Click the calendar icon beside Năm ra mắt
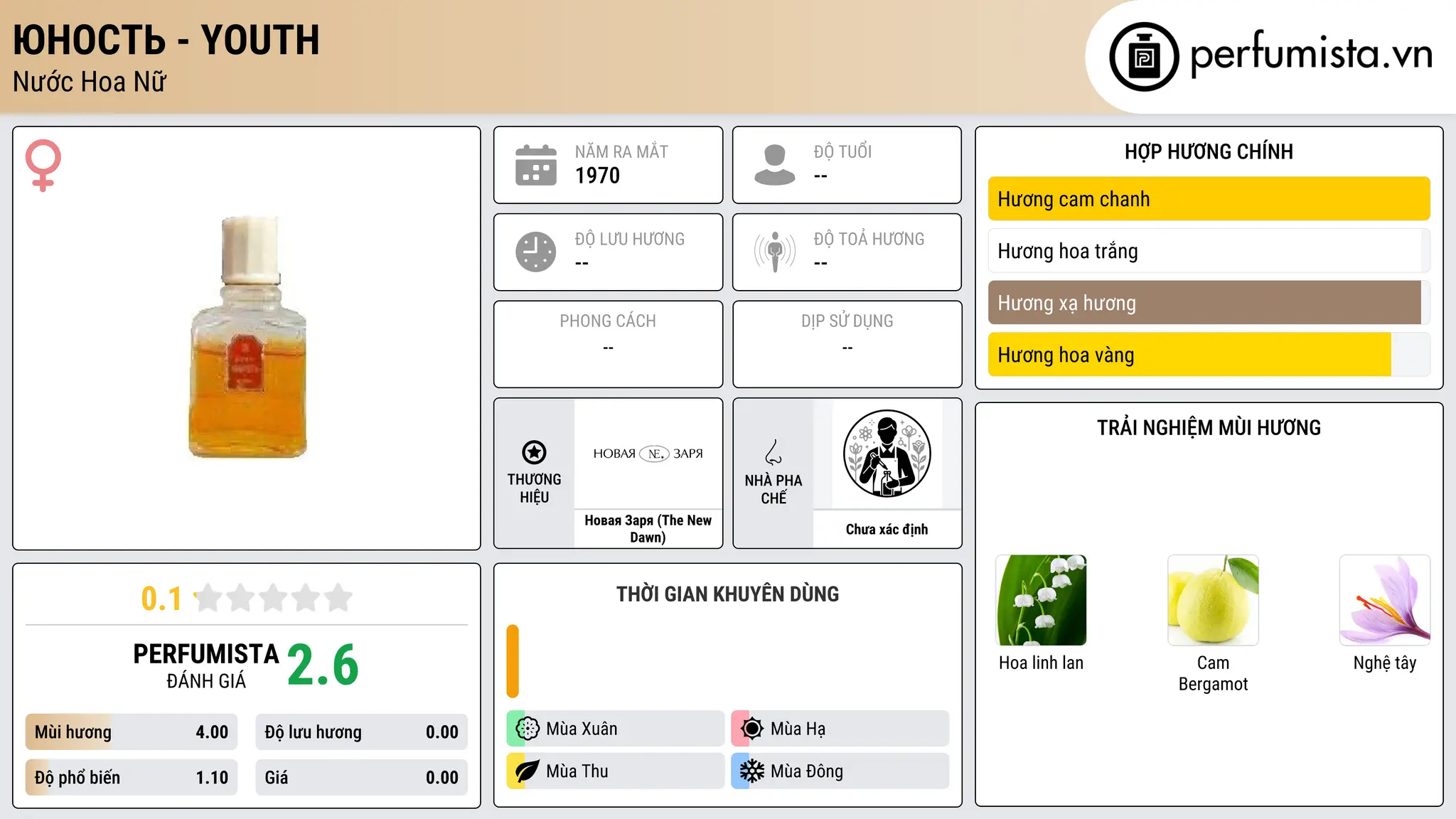This screenshot has width=1456, height=819. pyautogui.click(x=536, y=165)
